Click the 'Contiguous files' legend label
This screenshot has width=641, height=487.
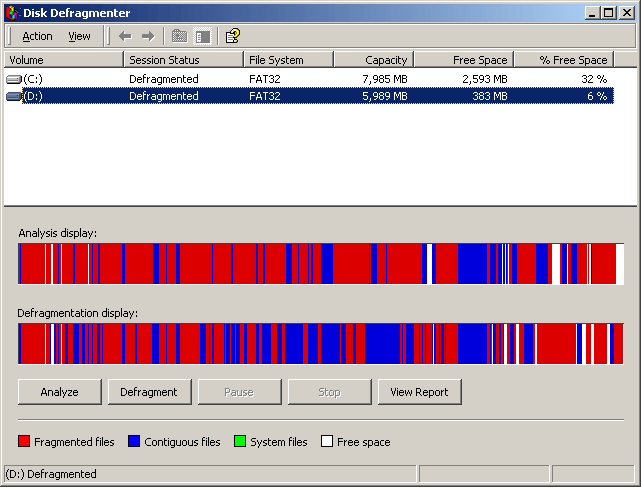[x=182, y=442]
